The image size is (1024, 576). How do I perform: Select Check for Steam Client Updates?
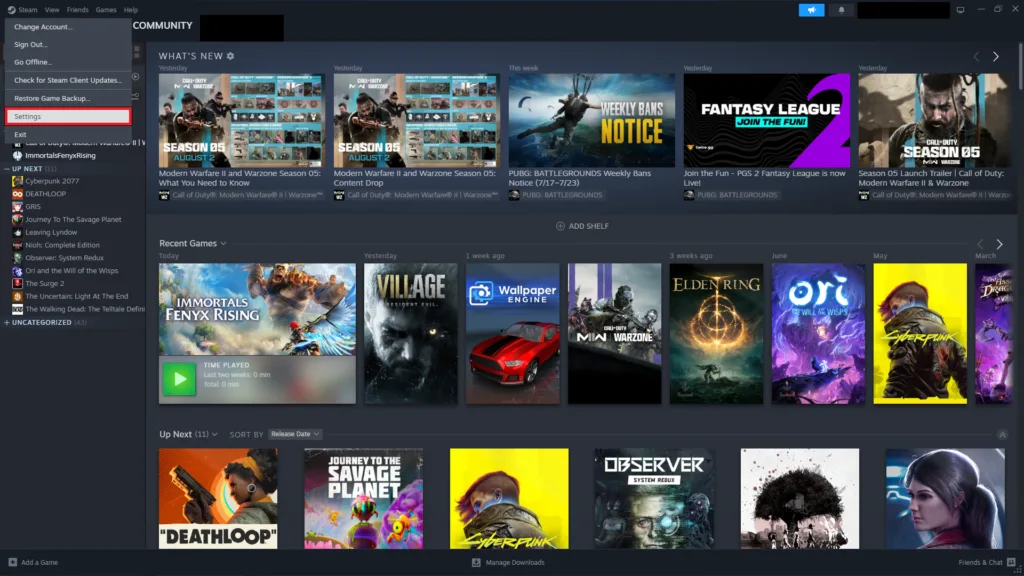[68, 80]
